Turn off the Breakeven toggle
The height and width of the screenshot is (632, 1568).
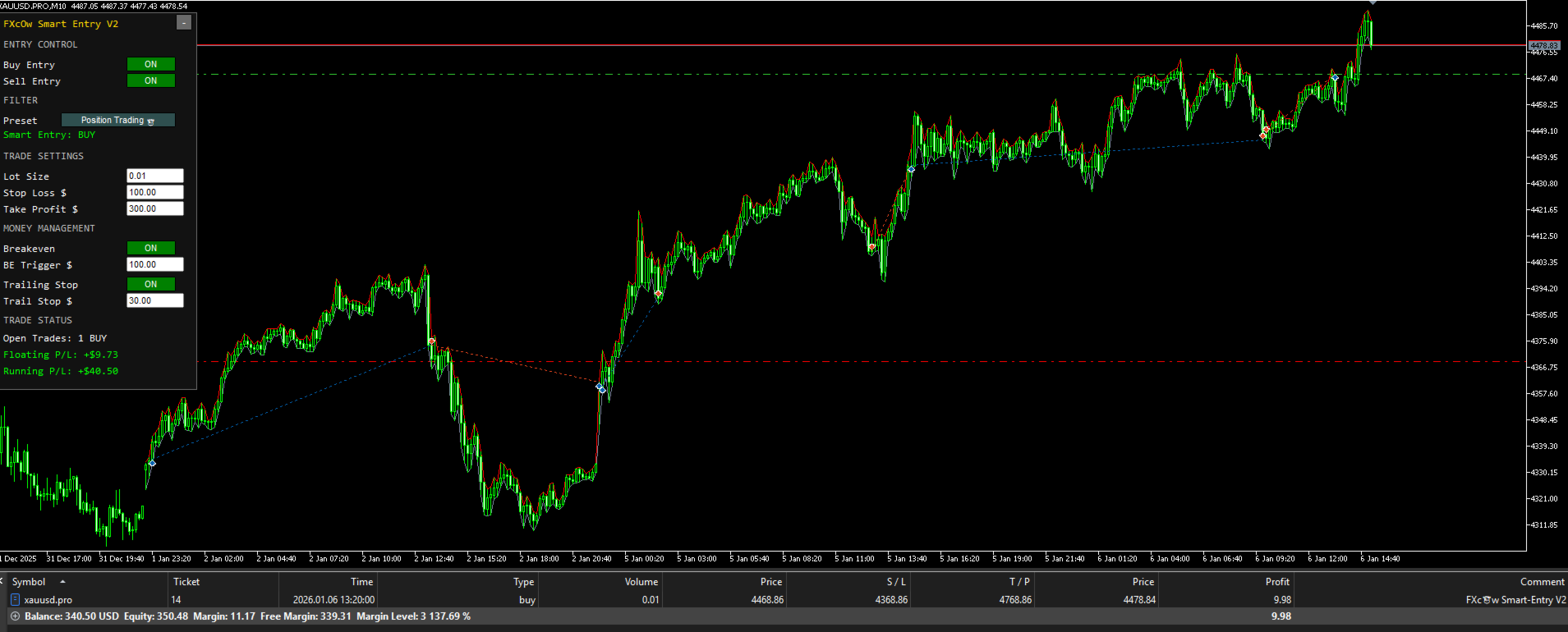151,248
